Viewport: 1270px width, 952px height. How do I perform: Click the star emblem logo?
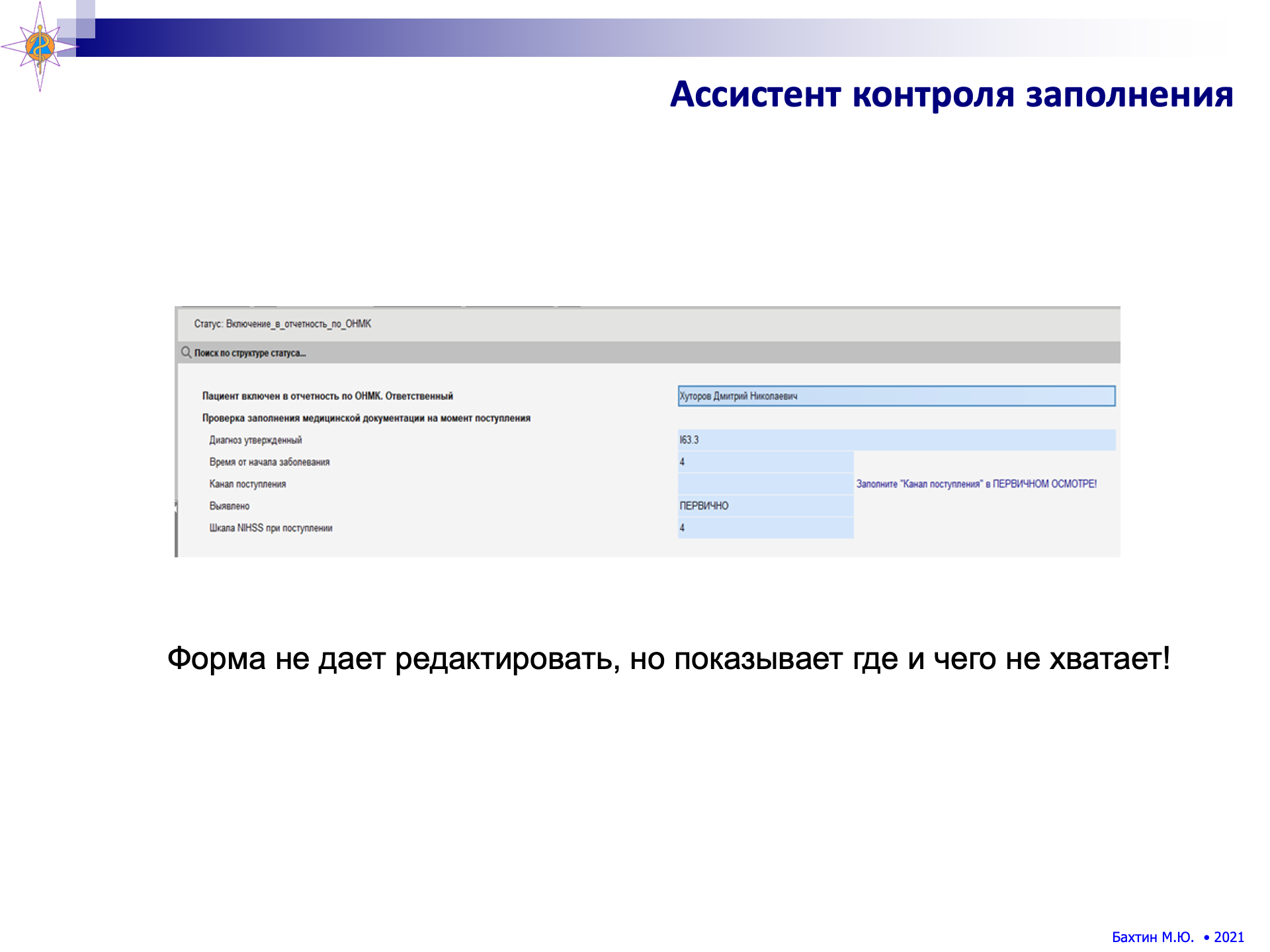(40, 46)
